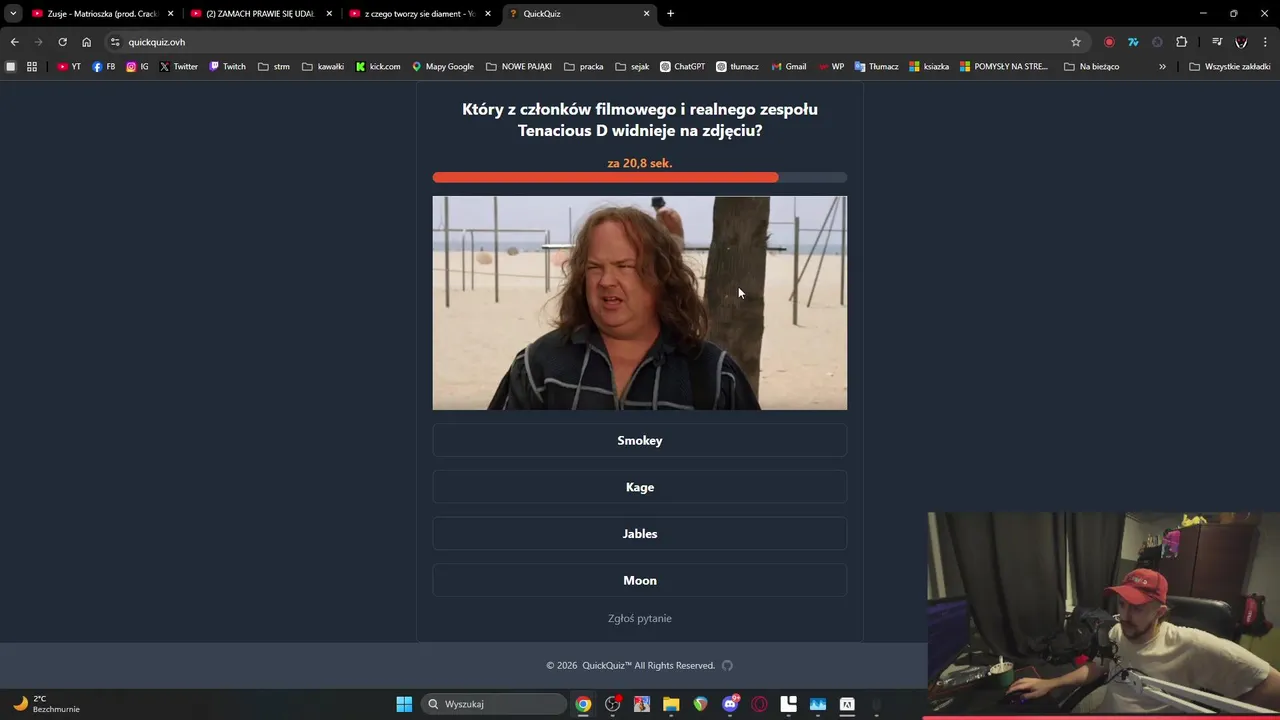
Task: Open the POMYSŁY NA STRE... bookmark
Action: click(x=1003, y=67)
